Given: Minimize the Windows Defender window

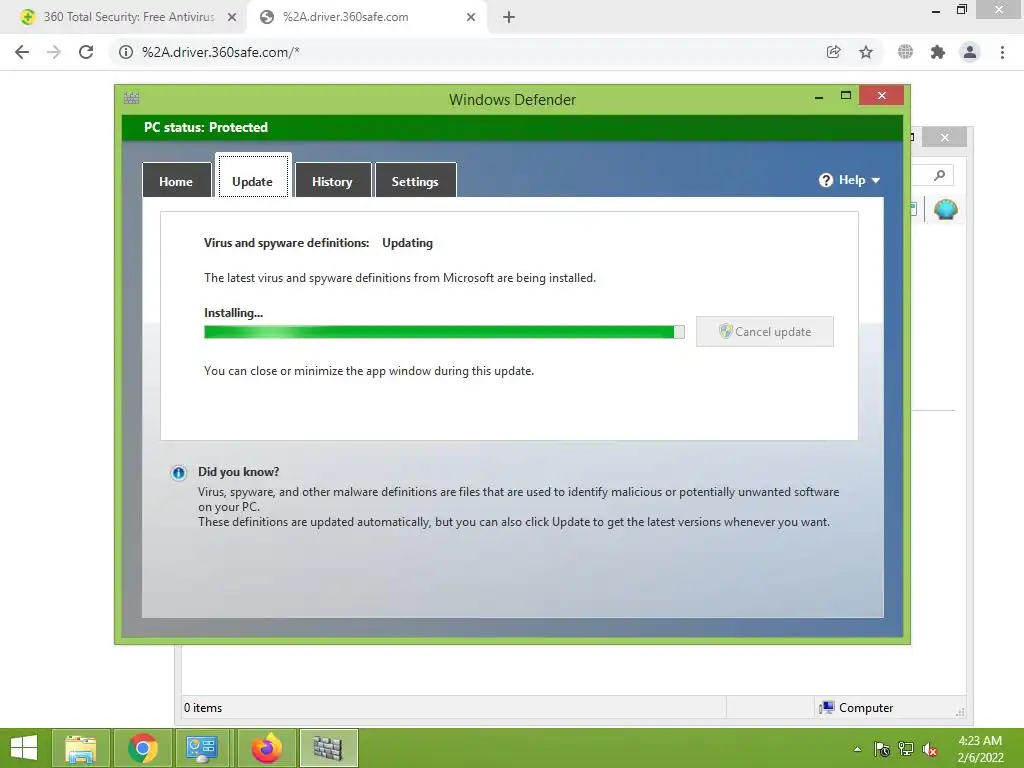Looking at the screenshot, I should (x=818, y=97).
